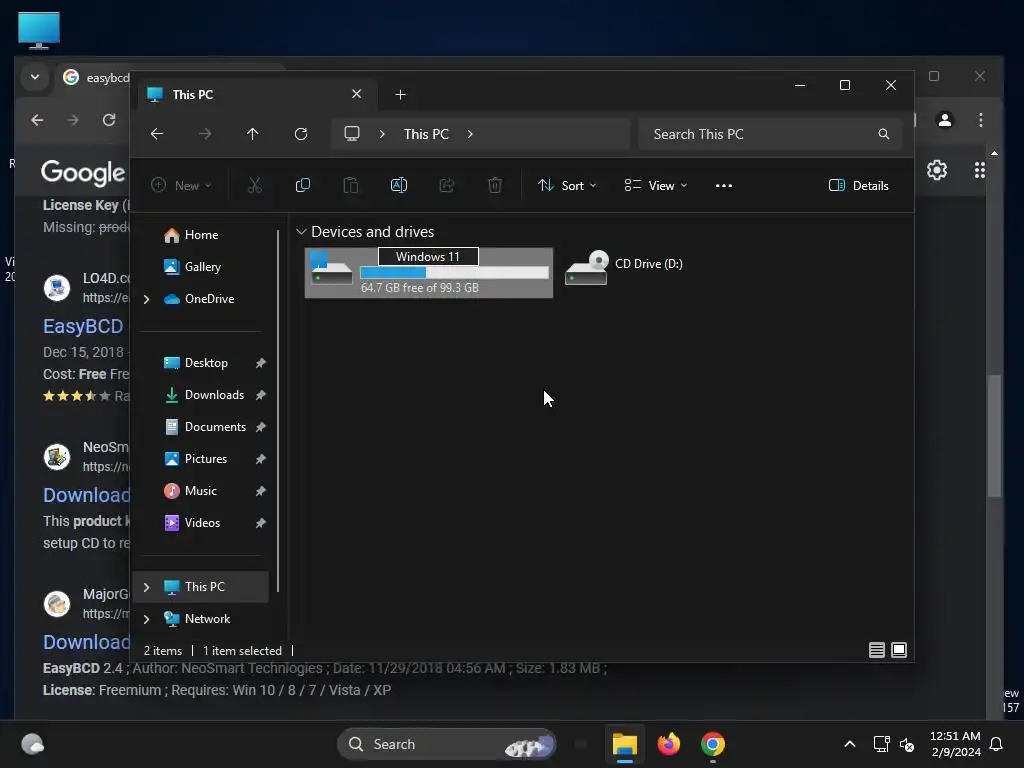The width and height of the screenshot is (1024, 768).
Task: Switch to details list view icon
Action: tap(876, 650)
